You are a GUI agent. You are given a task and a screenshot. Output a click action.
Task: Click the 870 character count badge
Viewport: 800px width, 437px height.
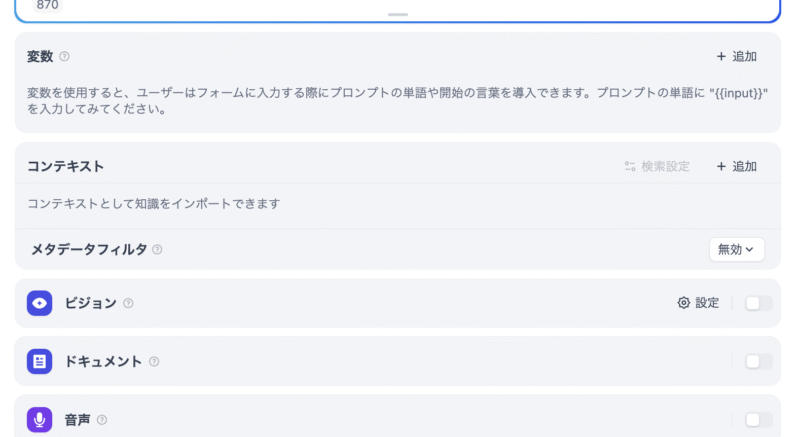46,5
